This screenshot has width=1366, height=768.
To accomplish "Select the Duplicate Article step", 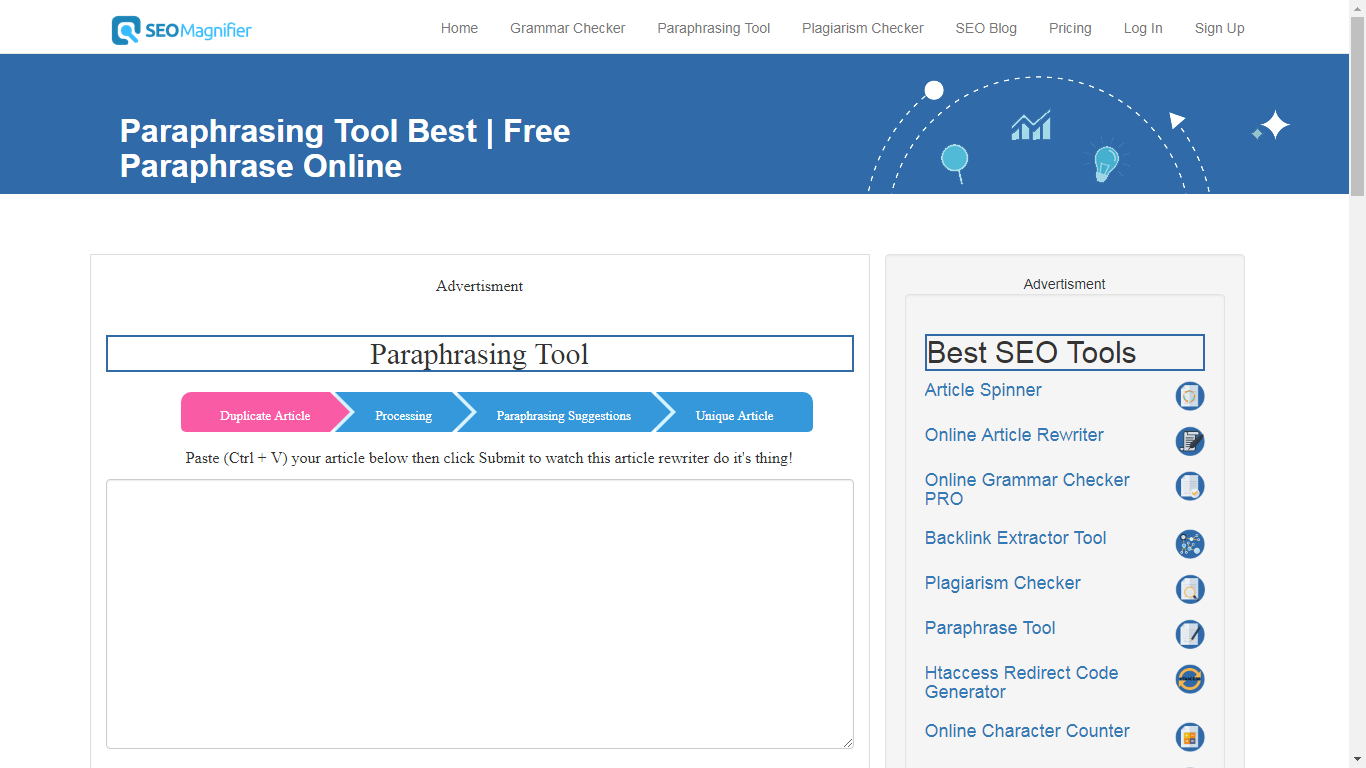I will (265, 412).
